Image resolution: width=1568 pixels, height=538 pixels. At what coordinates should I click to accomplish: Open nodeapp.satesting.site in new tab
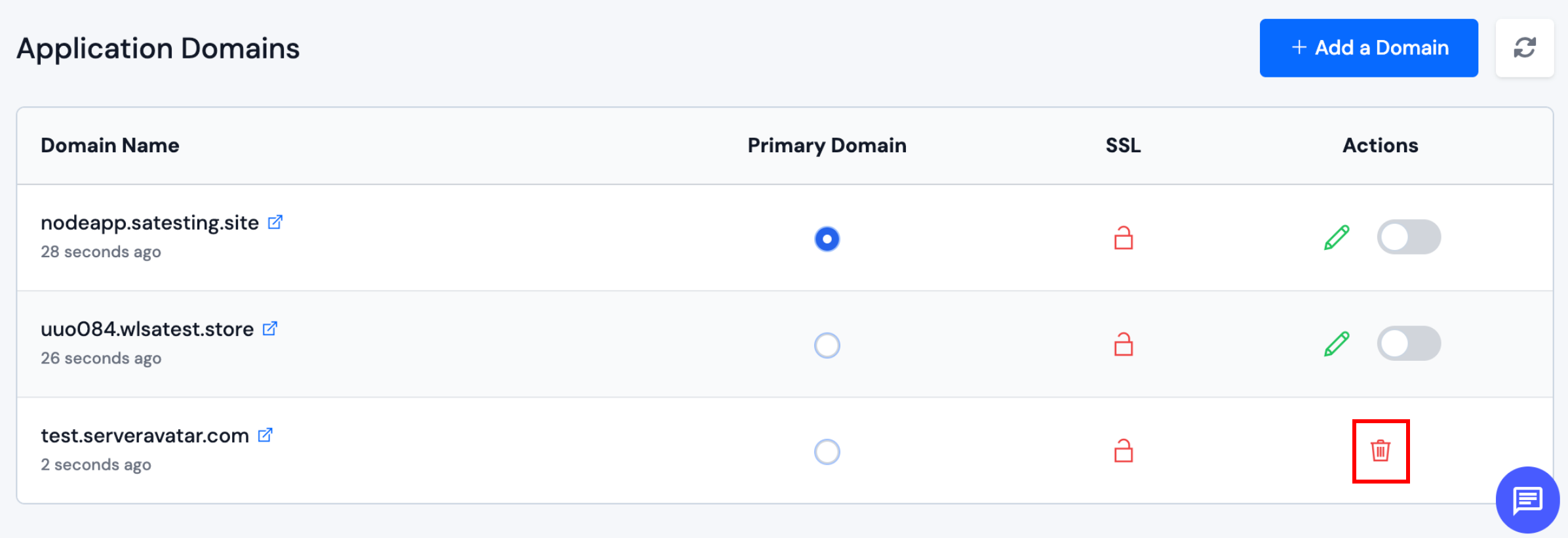[275, 222]
